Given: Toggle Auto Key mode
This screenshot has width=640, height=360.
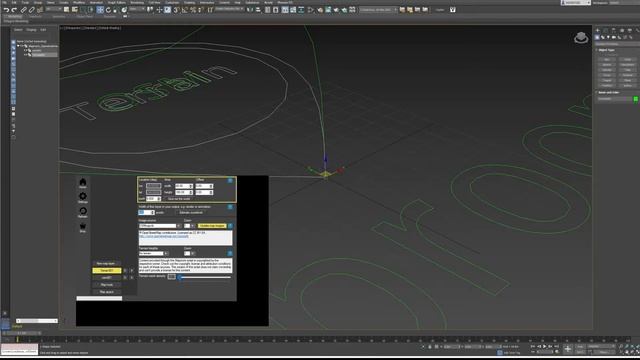Looking at the screenshot, I should click(580, 347).
